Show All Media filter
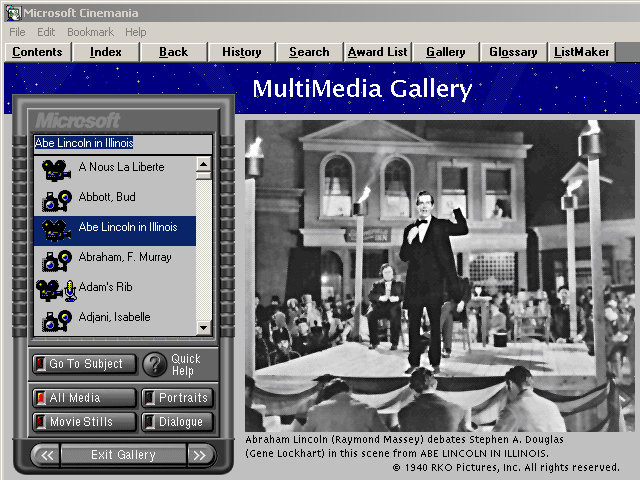The width and height of the screenshot is (640, 480). (84, 398)
